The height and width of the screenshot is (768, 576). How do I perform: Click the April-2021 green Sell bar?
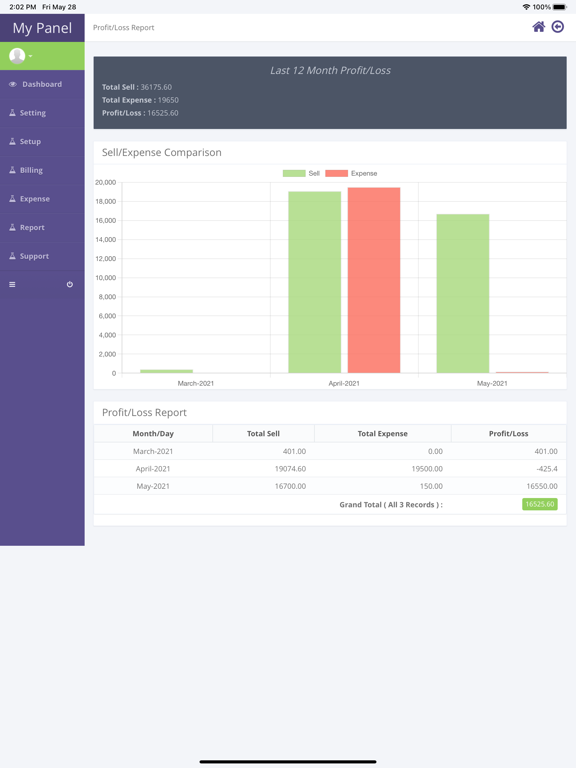pos(314,282)
